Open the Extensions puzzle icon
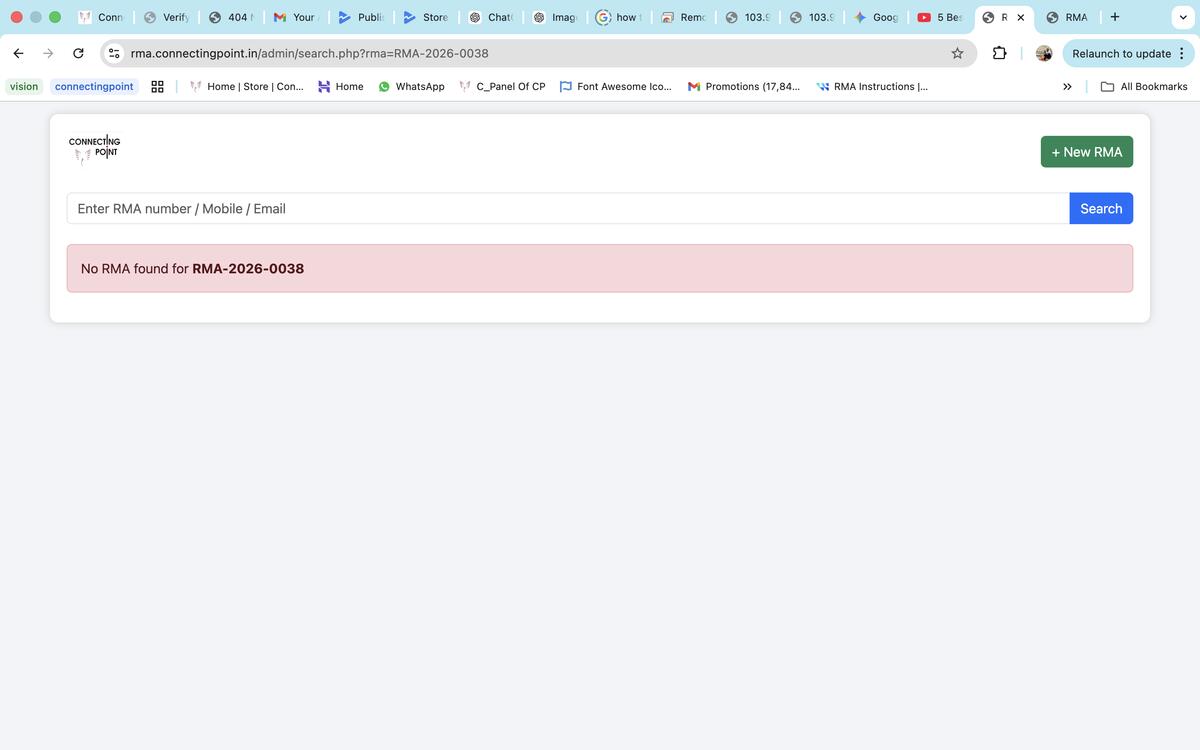Viewport: 1200px width, 750px height. pyautogui.click(x=999, y=53)
